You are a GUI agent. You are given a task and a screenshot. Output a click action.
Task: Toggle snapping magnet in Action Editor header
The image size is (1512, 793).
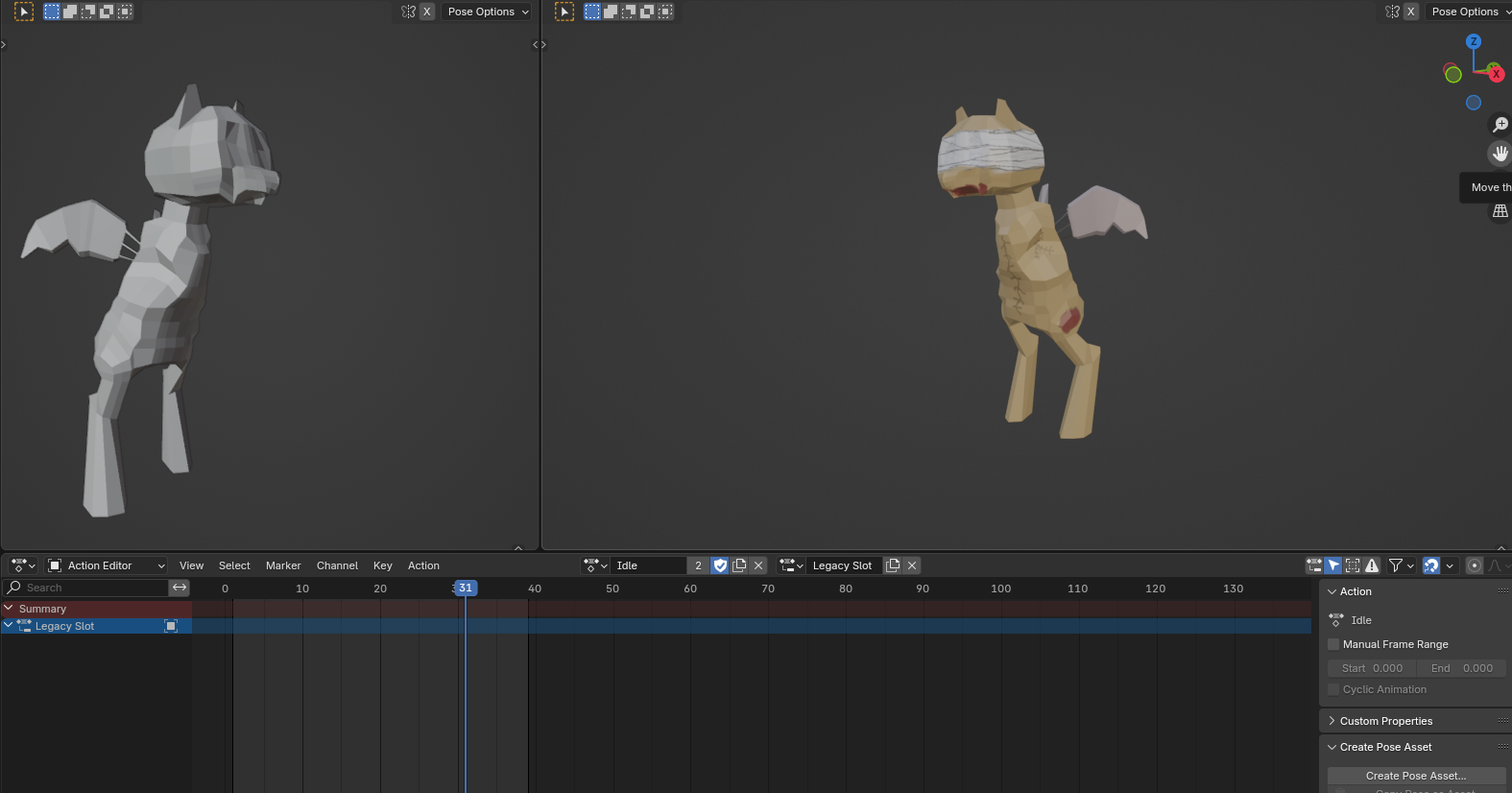1431,565
